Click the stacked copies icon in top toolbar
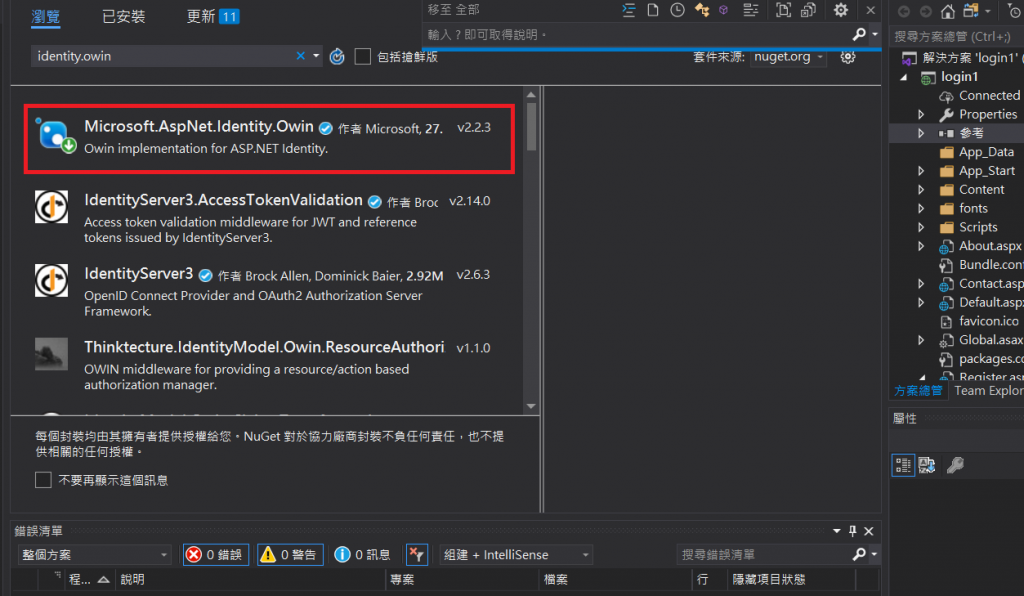The width and height of the screenshot is (1024, 596). click(808, 10)
